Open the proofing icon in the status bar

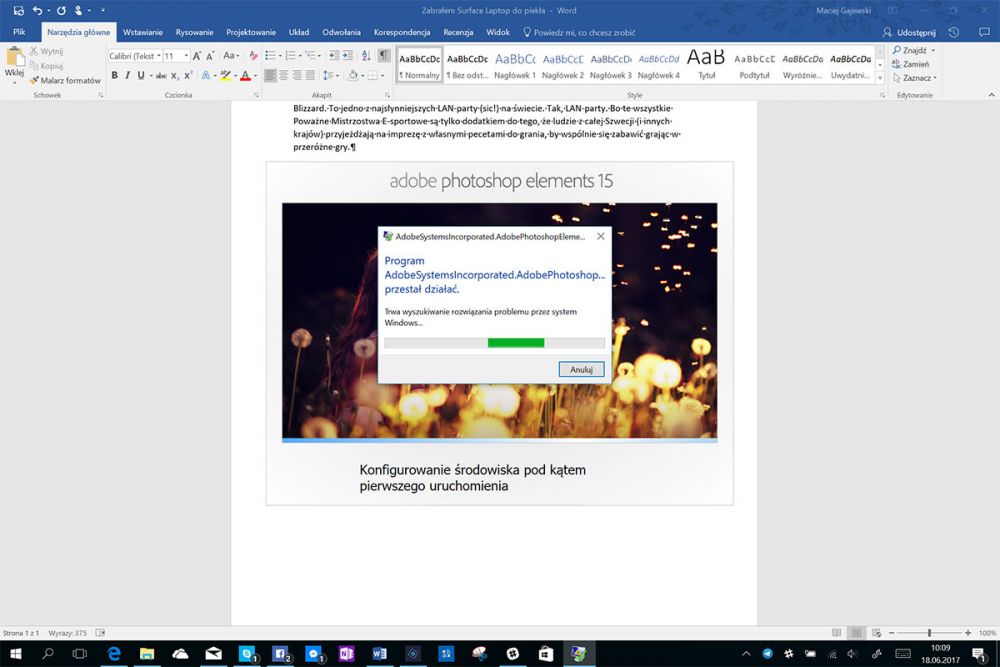tap(100, 633)
